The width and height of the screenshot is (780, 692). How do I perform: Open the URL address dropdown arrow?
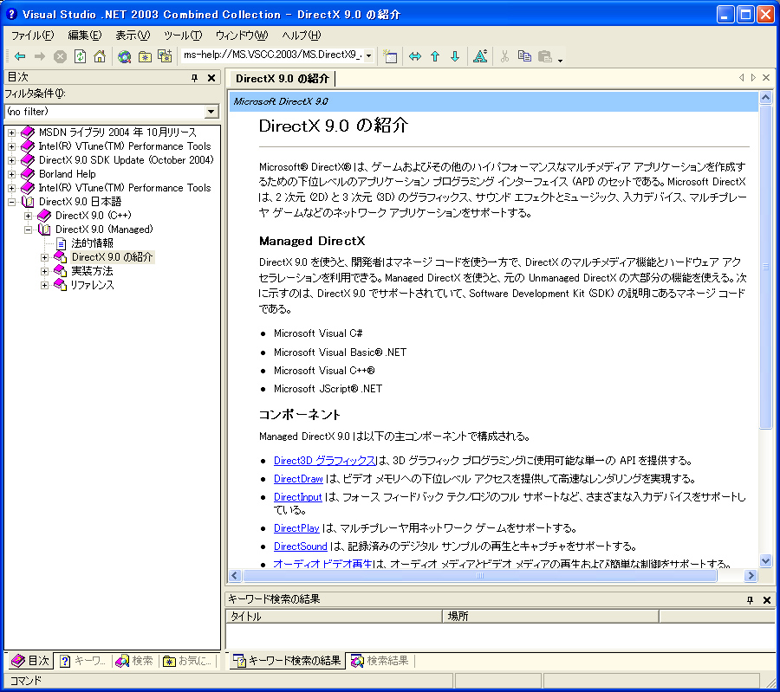(369, 56)
